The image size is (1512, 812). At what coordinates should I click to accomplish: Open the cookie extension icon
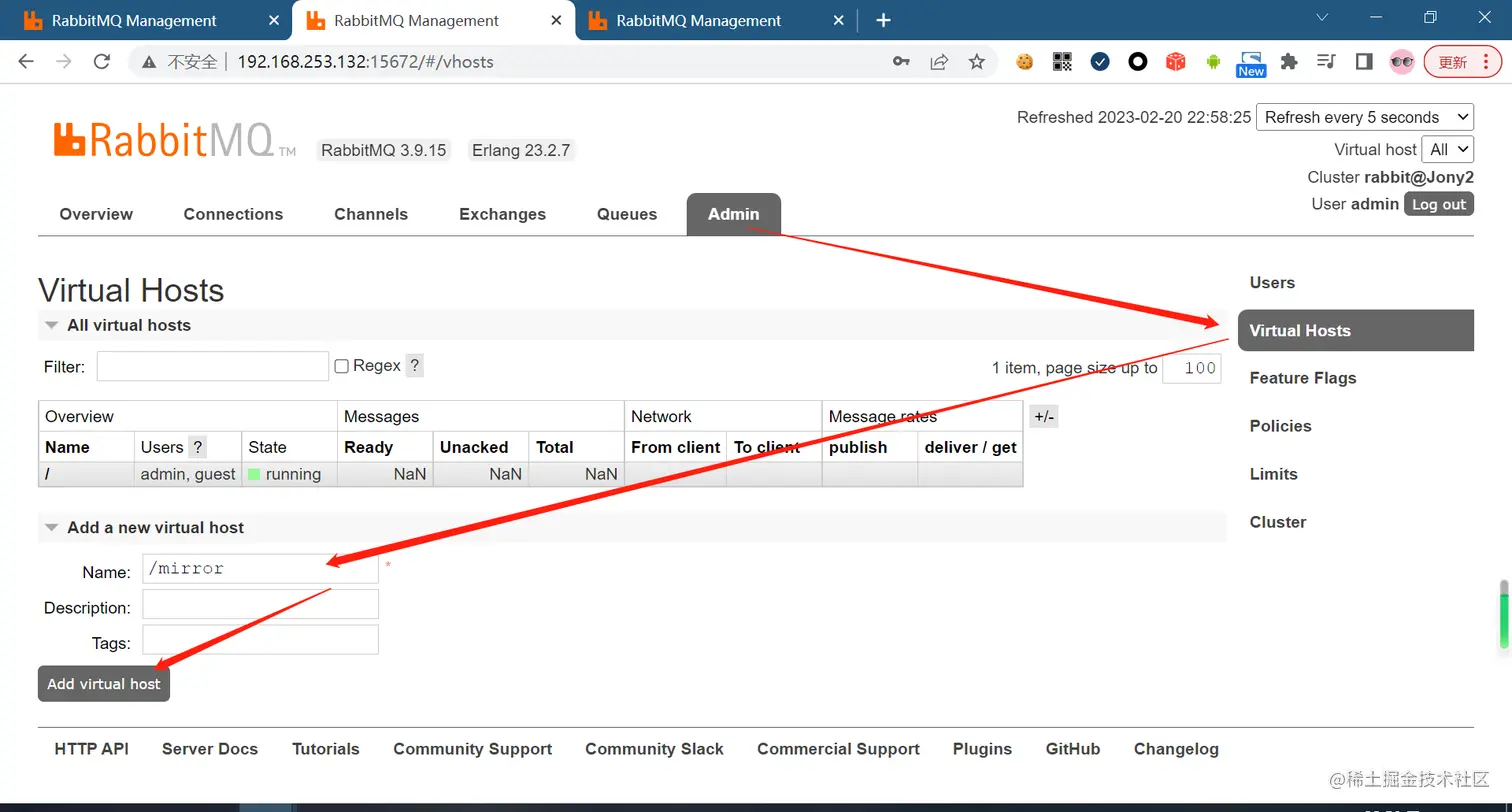(1024, 61)
